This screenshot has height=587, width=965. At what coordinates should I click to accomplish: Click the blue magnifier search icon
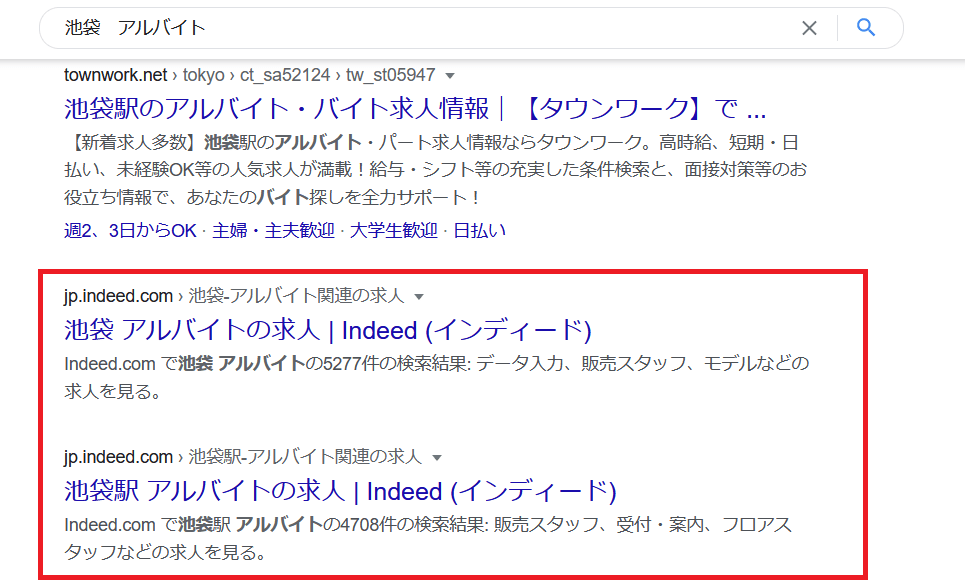(866, 28)
